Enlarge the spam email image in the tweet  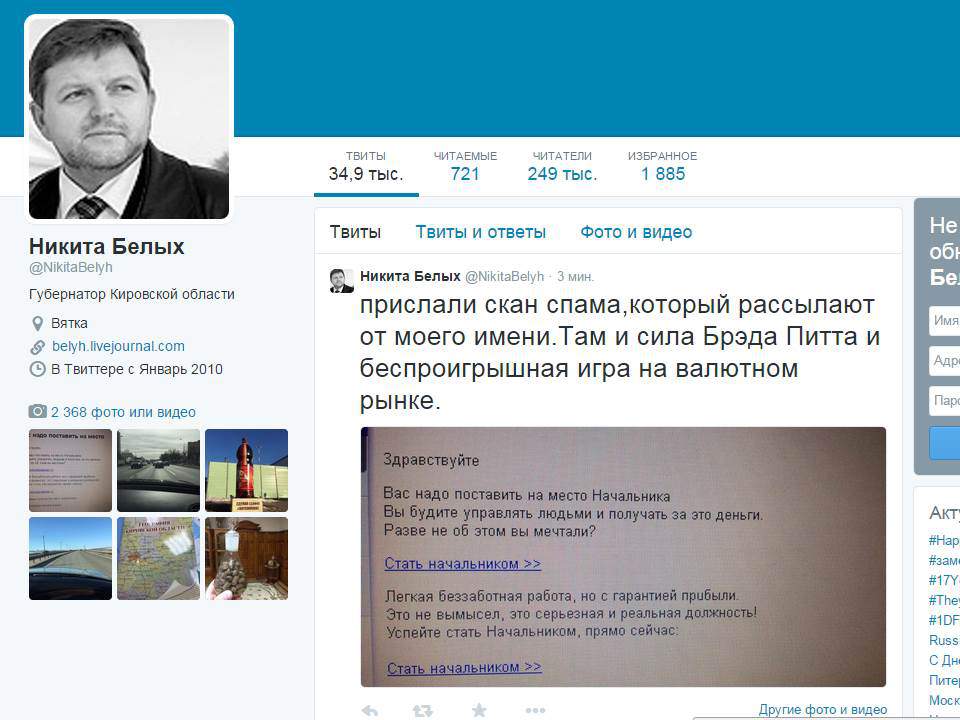point(623,557)
